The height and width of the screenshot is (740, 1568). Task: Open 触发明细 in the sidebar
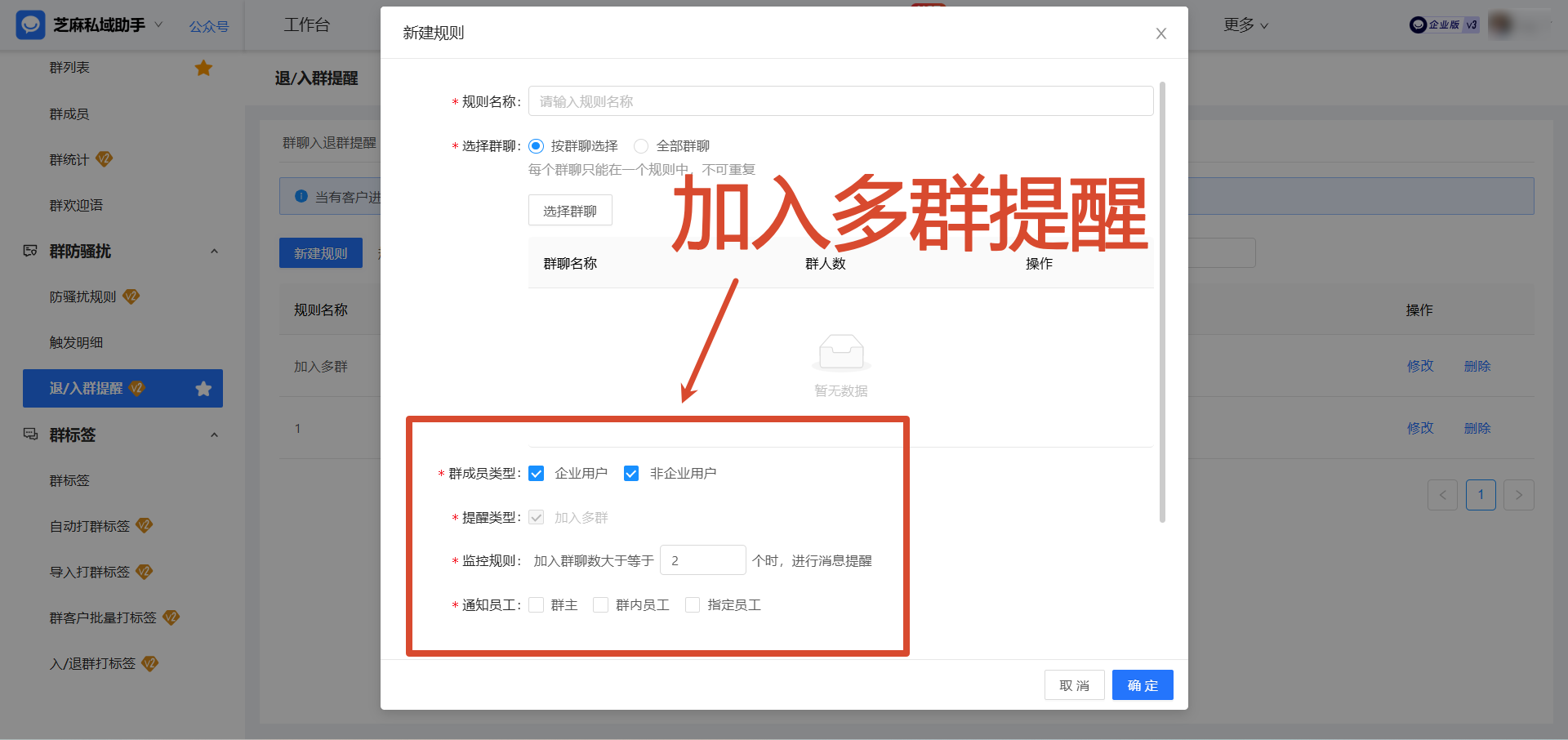(x=76, y=343)
